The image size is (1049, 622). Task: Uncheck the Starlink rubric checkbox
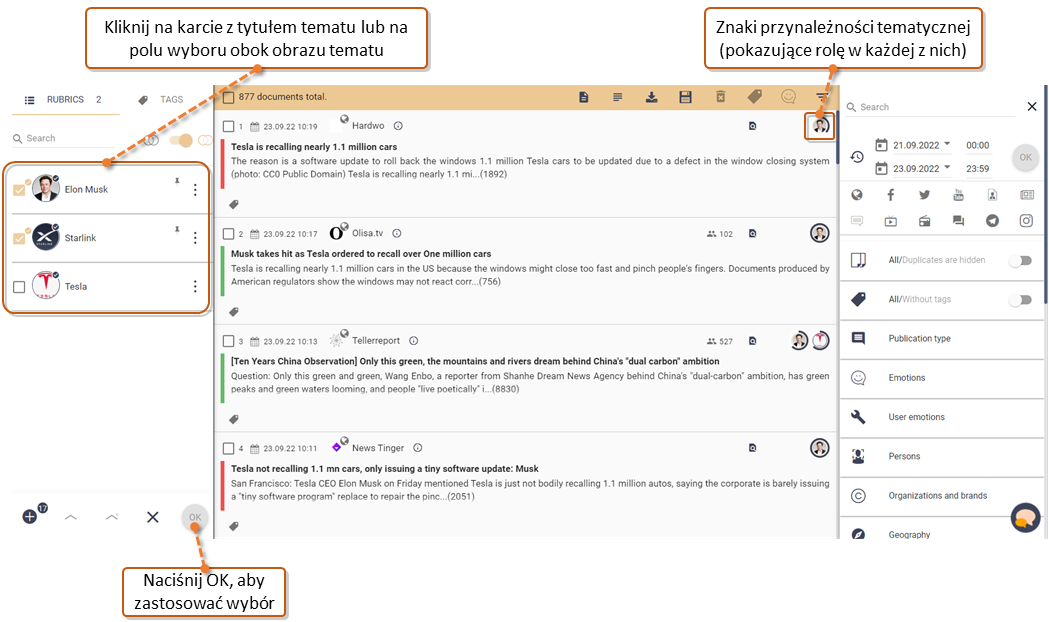point(19,238)
